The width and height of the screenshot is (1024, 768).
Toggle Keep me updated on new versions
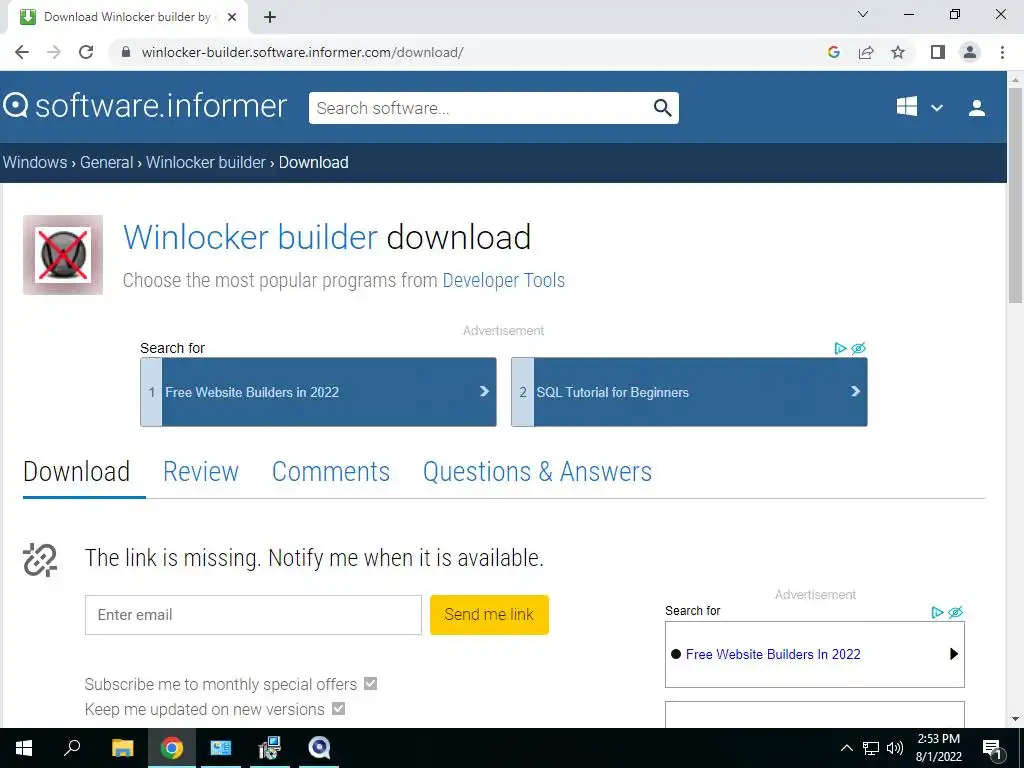(338, 709)
